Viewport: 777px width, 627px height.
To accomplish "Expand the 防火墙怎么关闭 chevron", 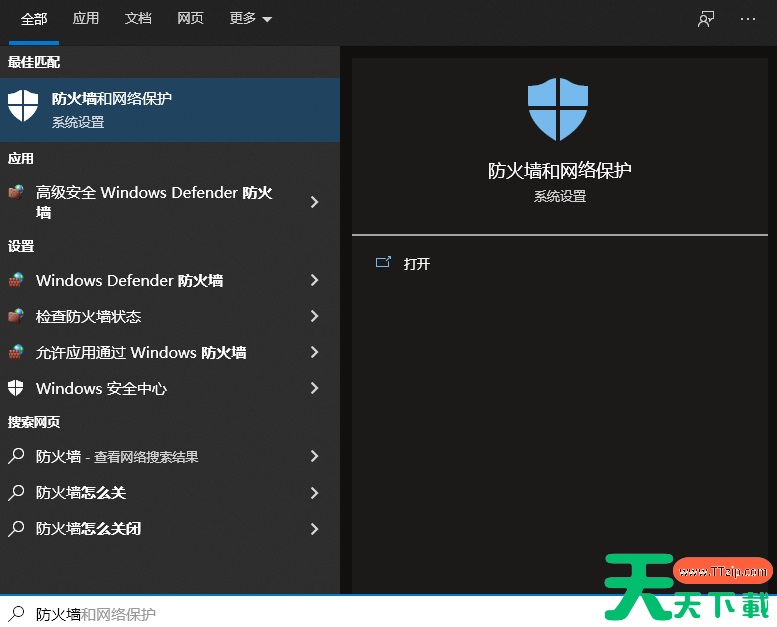I will pyautogui.click(x=314, y=528).
